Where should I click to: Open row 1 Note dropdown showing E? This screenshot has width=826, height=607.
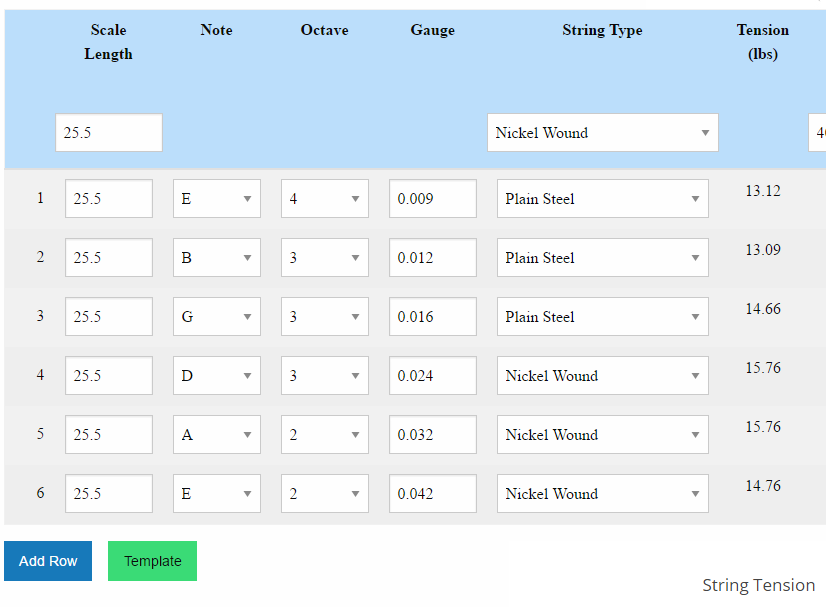click(x=216, y=199)
